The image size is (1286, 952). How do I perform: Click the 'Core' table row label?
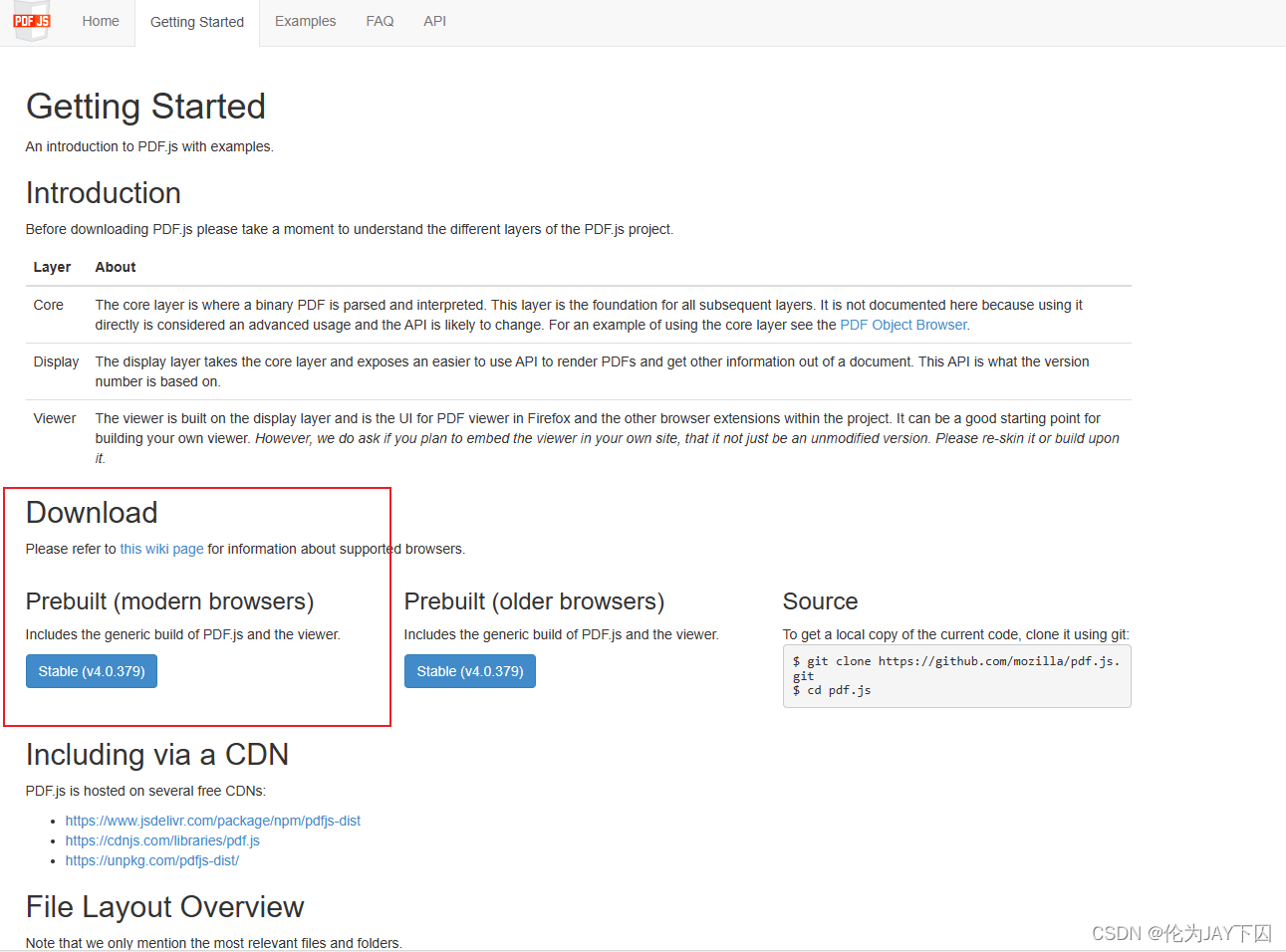pyautogui.click(x=48, y=305)
